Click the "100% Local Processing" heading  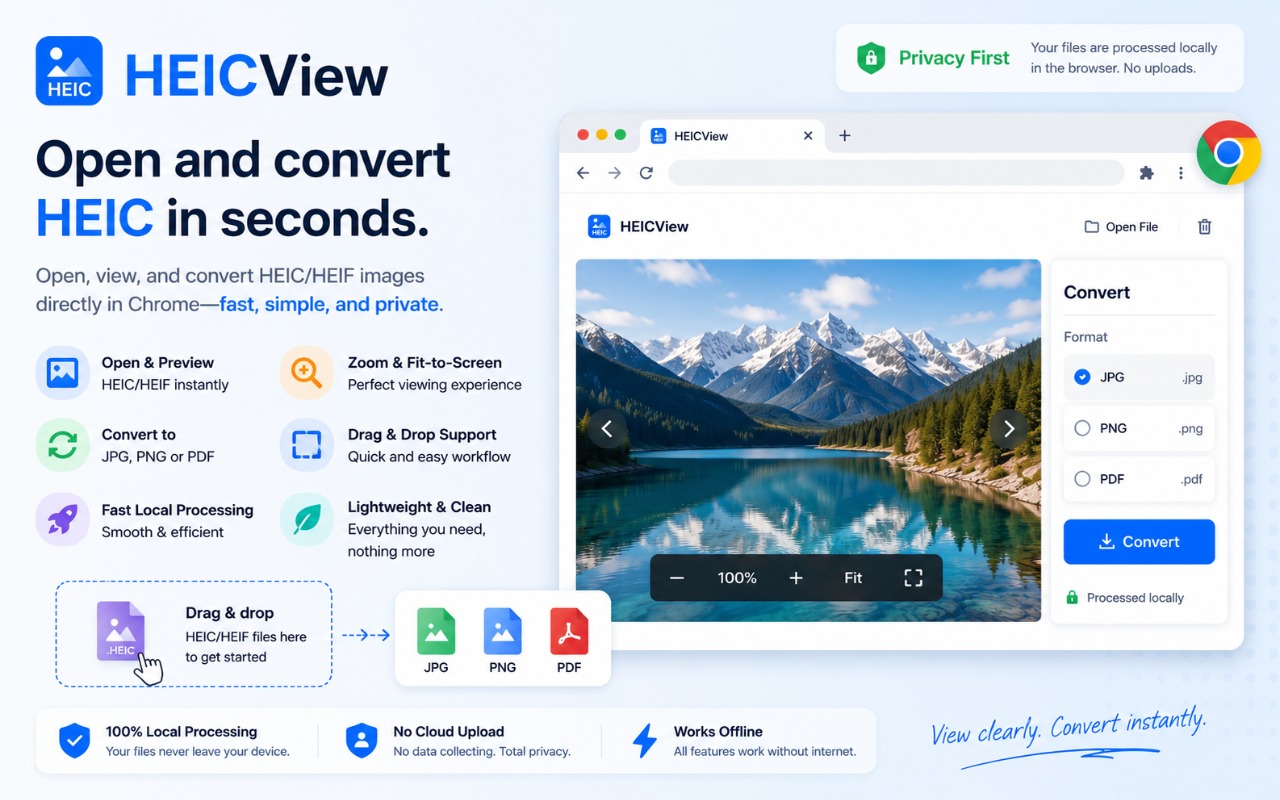[181, 732]
